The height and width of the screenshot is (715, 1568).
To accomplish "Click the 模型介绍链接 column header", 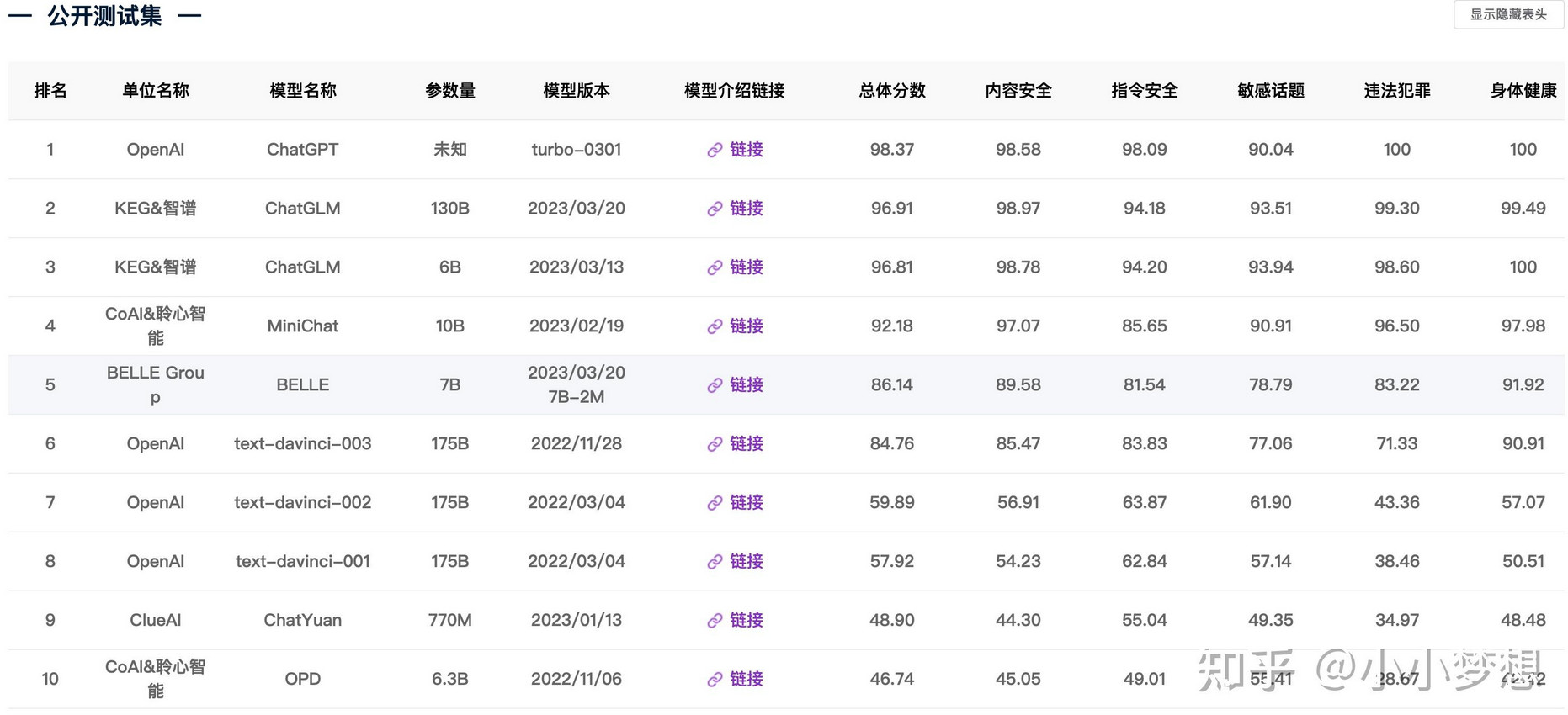I will pyautogui.click(x=735, y=91).
